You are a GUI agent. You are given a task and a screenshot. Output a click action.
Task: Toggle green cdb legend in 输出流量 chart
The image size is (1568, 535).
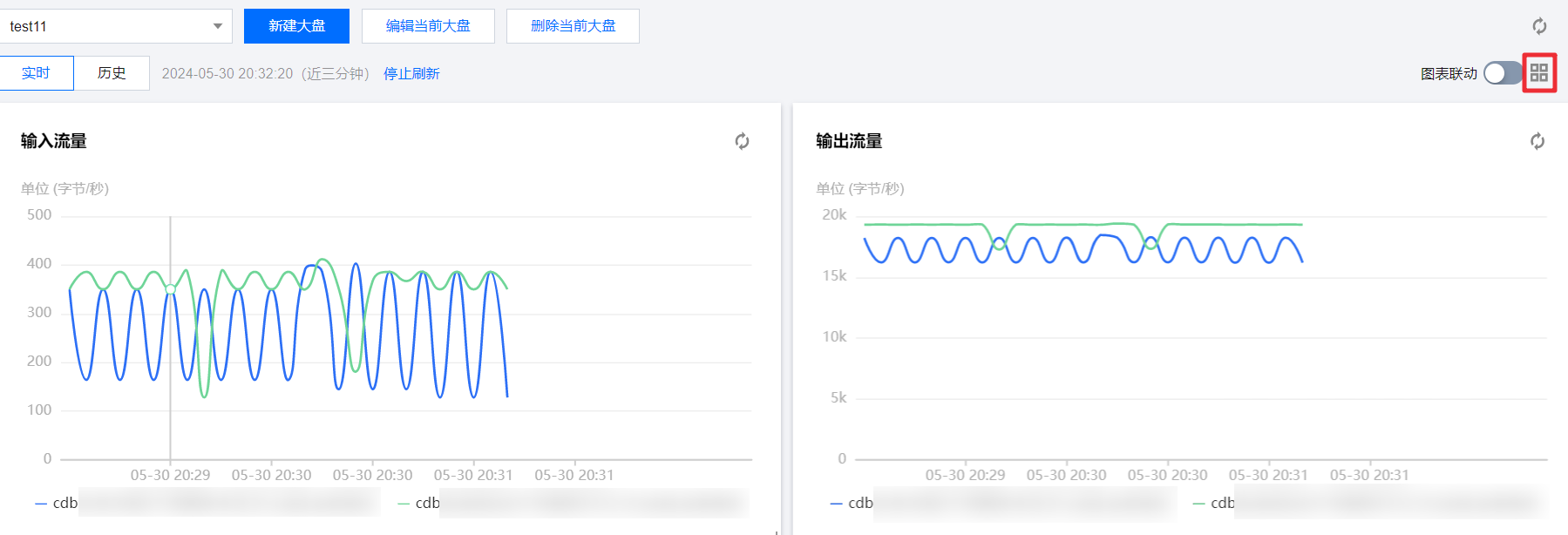coord(1215,503)
